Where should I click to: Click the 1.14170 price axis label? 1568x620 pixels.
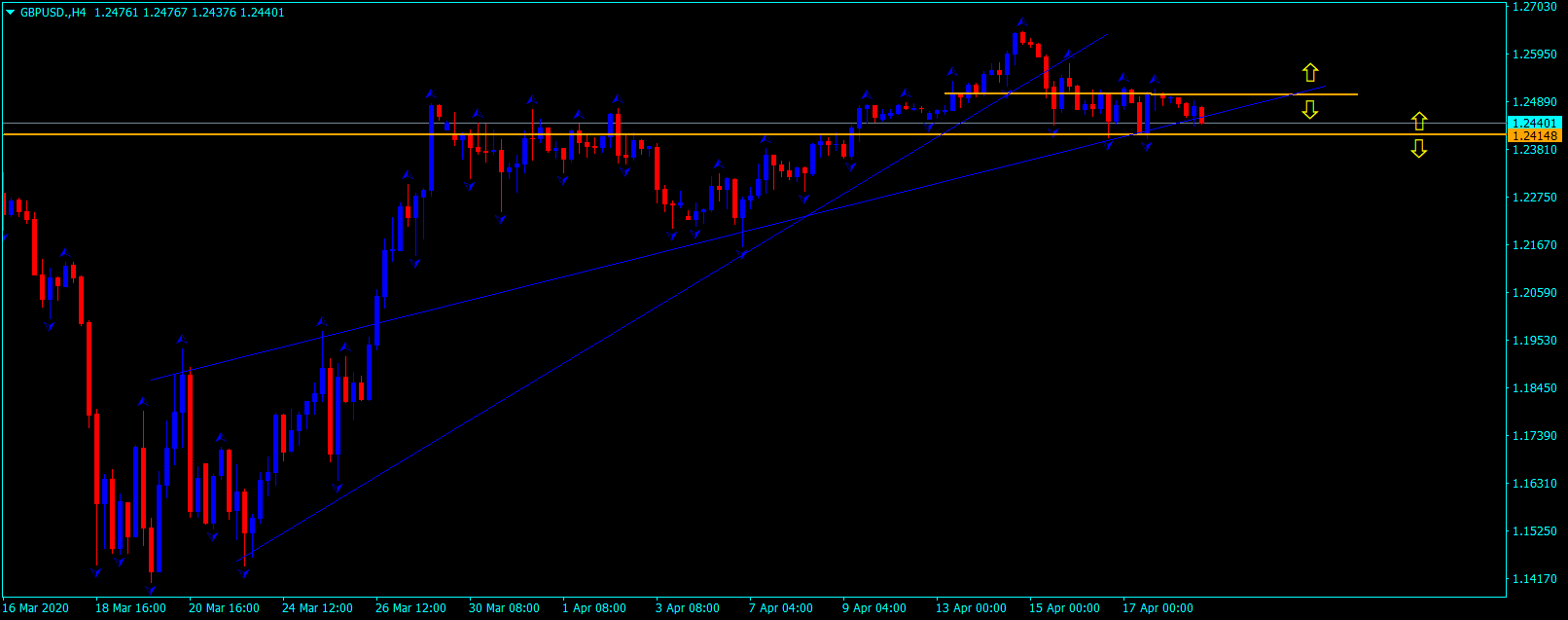1535,579
